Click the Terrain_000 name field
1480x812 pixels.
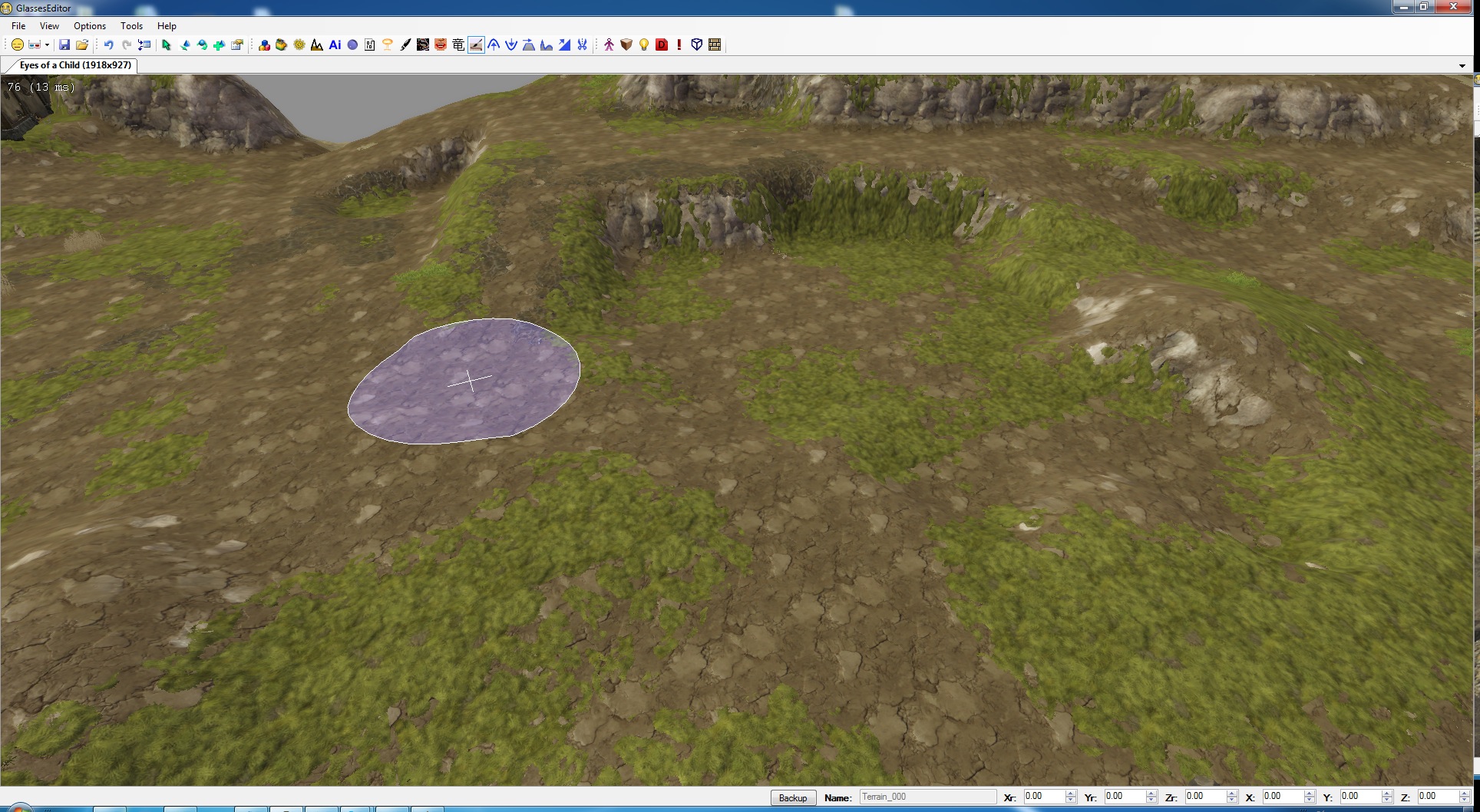pyautogui.click(x=927, y=797)
